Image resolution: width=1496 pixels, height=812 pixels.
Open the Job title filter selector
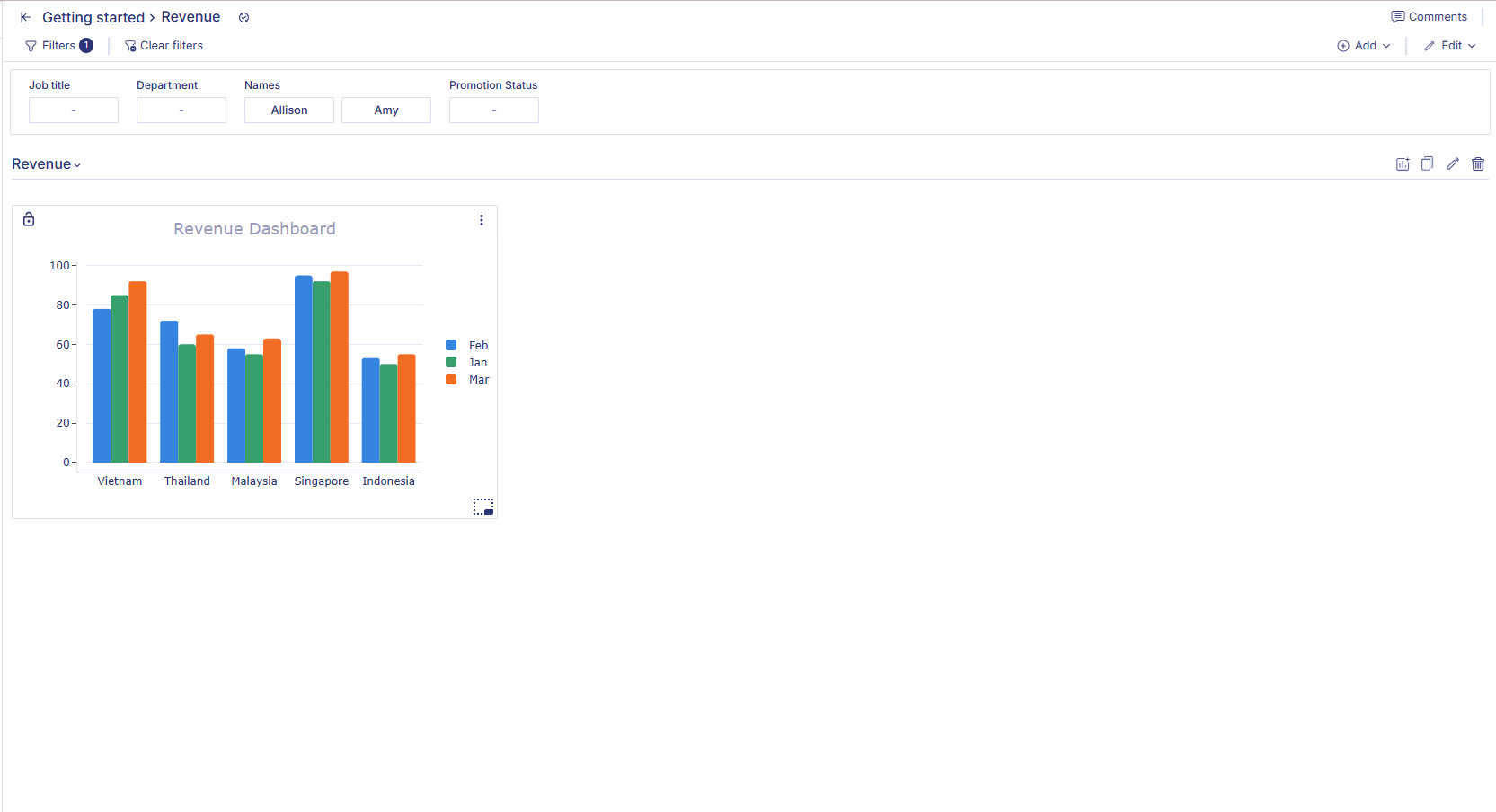click(x=74, y=110)
